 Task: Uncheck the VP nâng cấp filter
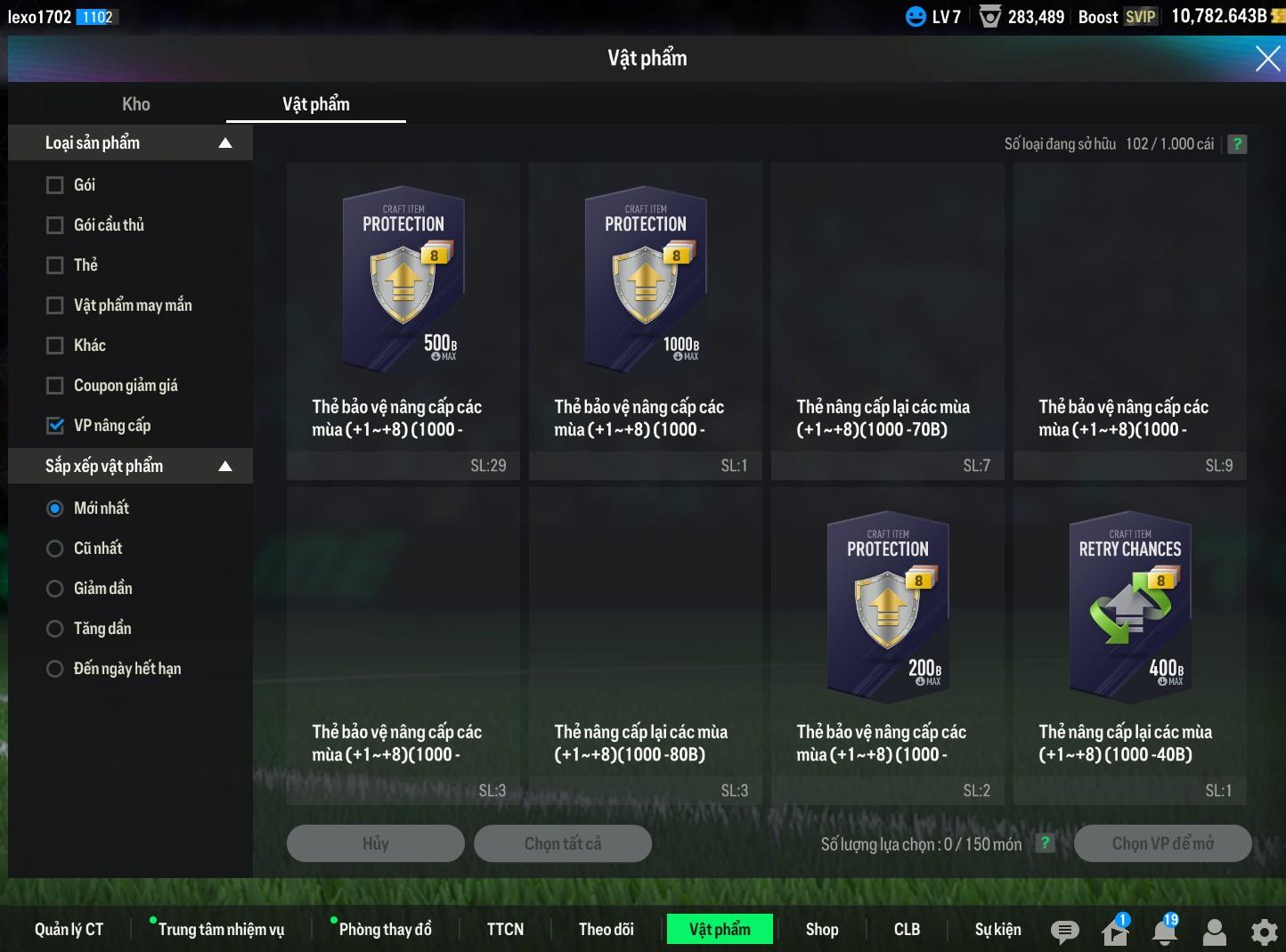[55, 426]
